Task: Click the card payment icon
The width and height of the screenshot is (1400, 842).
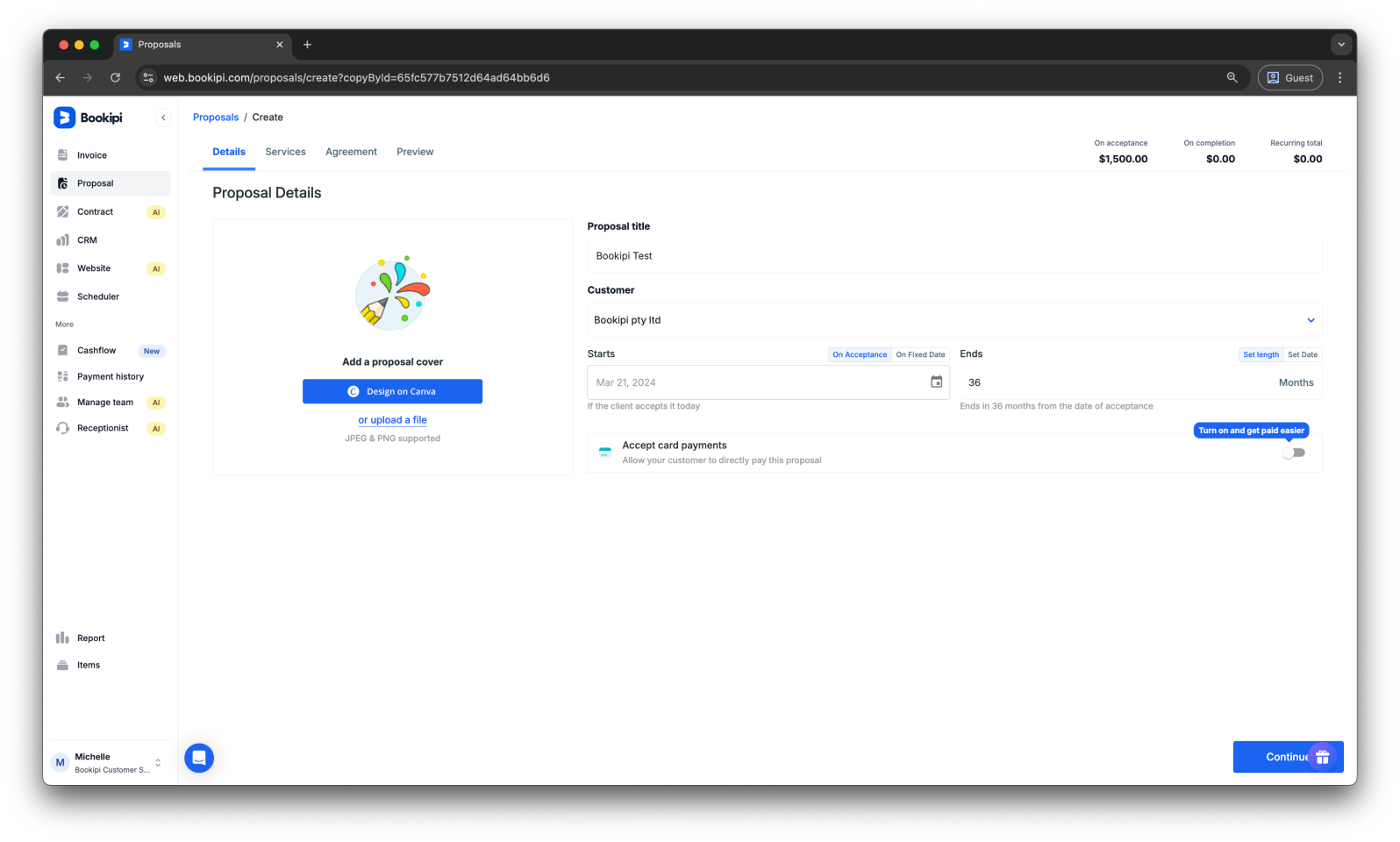Action: click(x=604, y=453)
